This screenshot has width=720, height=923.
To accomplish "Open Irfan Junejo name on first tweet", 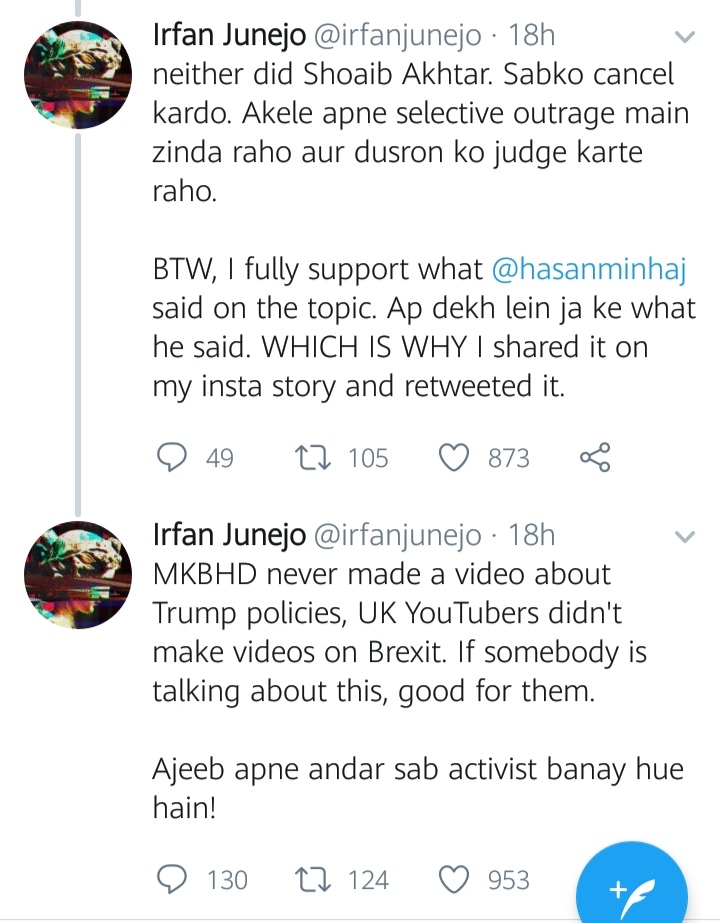I will [x=229, y=35].
